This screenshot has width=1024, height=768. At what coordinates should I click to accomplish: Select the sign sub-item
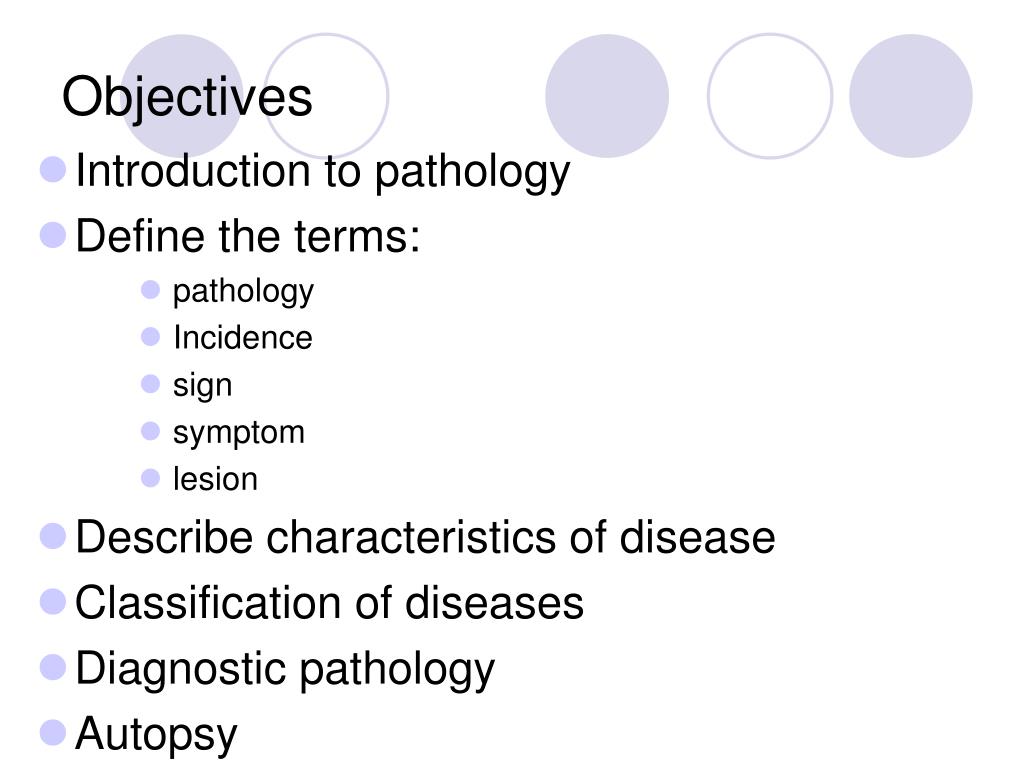[202, 386]
